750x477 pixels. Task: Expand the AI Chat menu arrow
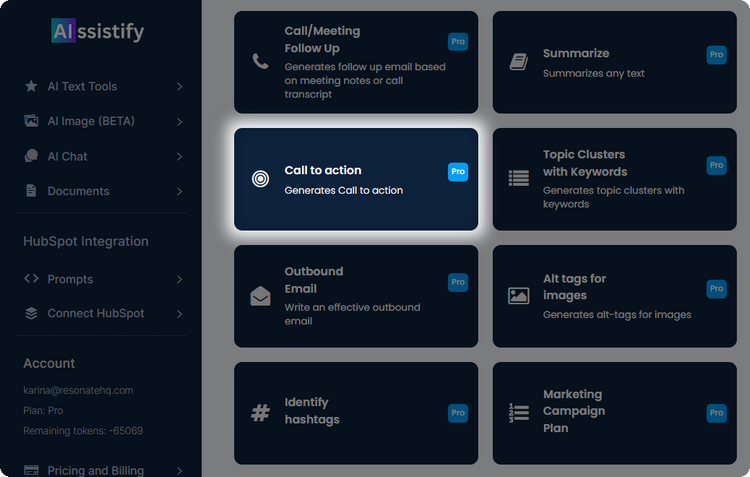(179, 157)
